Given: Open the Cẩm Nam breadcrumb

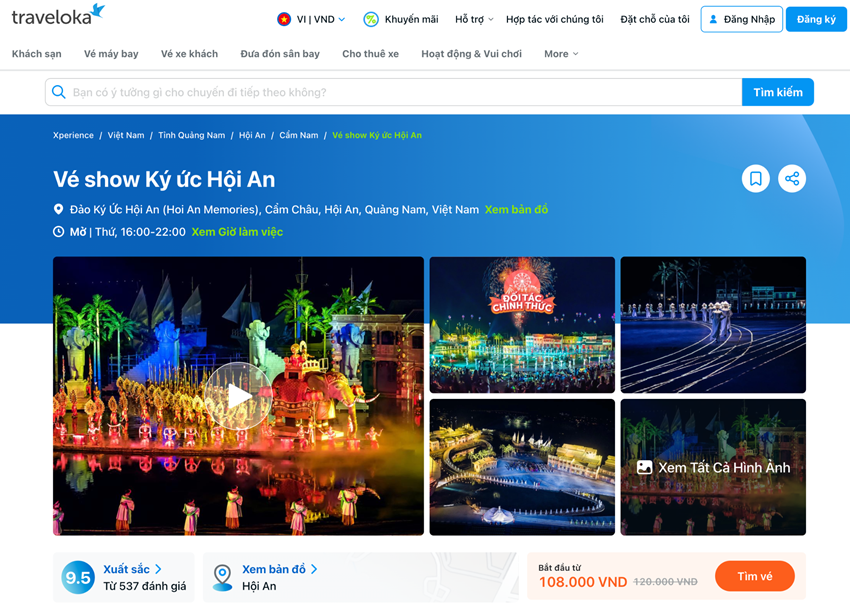Looking at the screenshot, I should pos(299,136).
